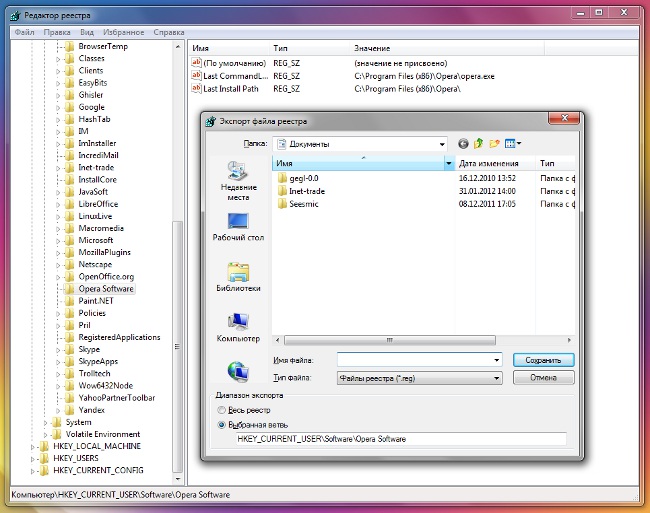Open Компьютер in places bar

238,328
